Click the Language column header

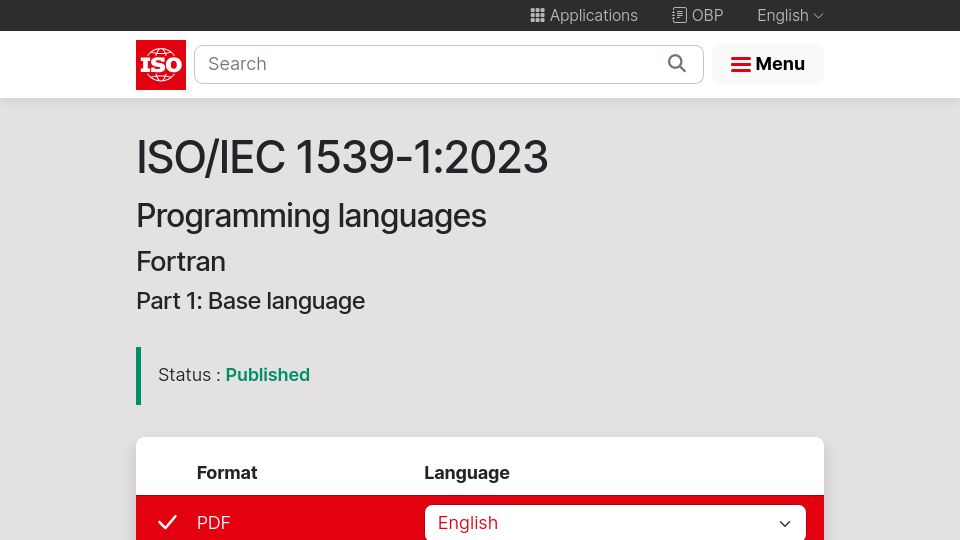click(x=467, y=473)
